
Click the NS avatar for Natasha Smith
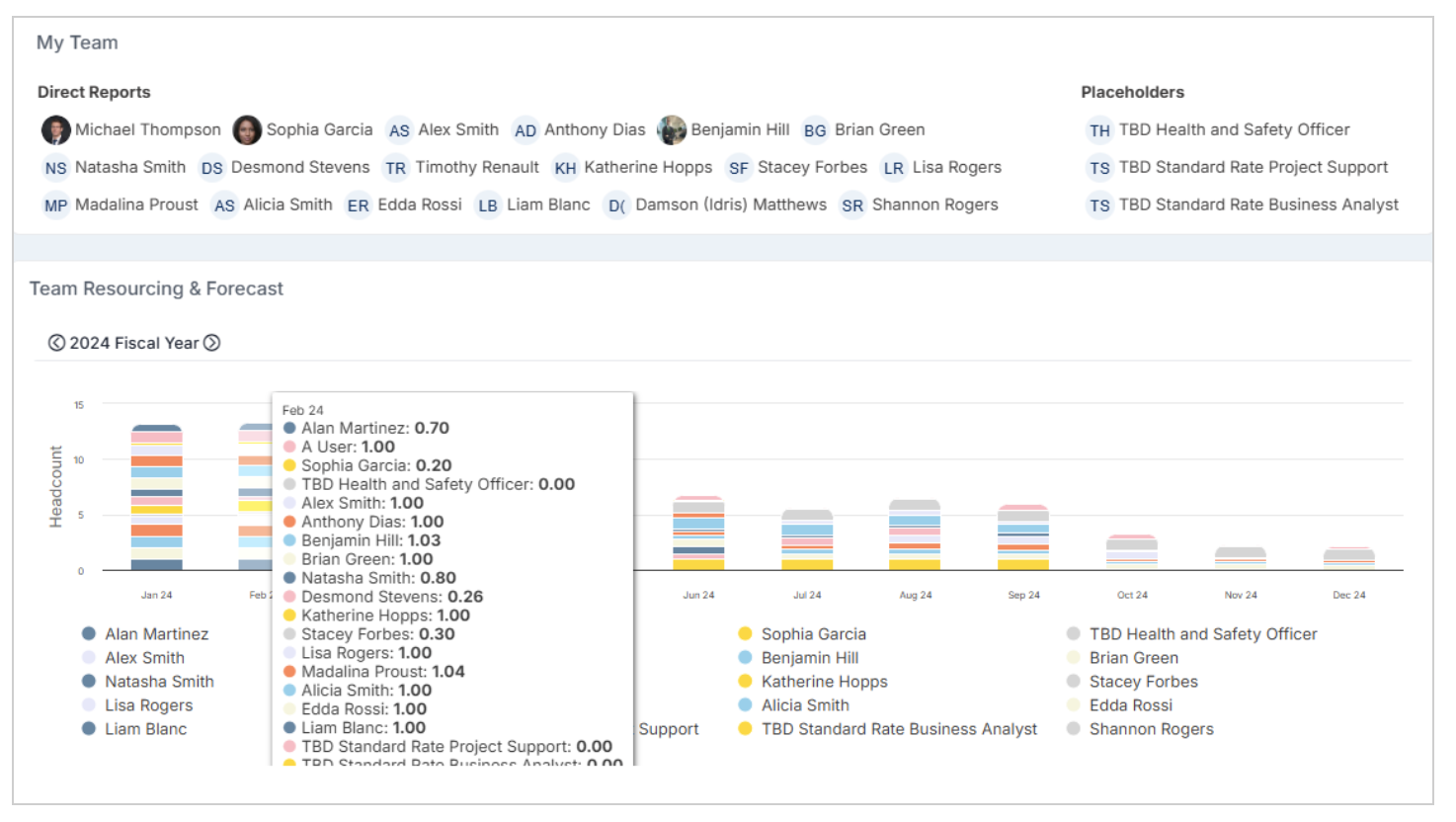point(56,168)
